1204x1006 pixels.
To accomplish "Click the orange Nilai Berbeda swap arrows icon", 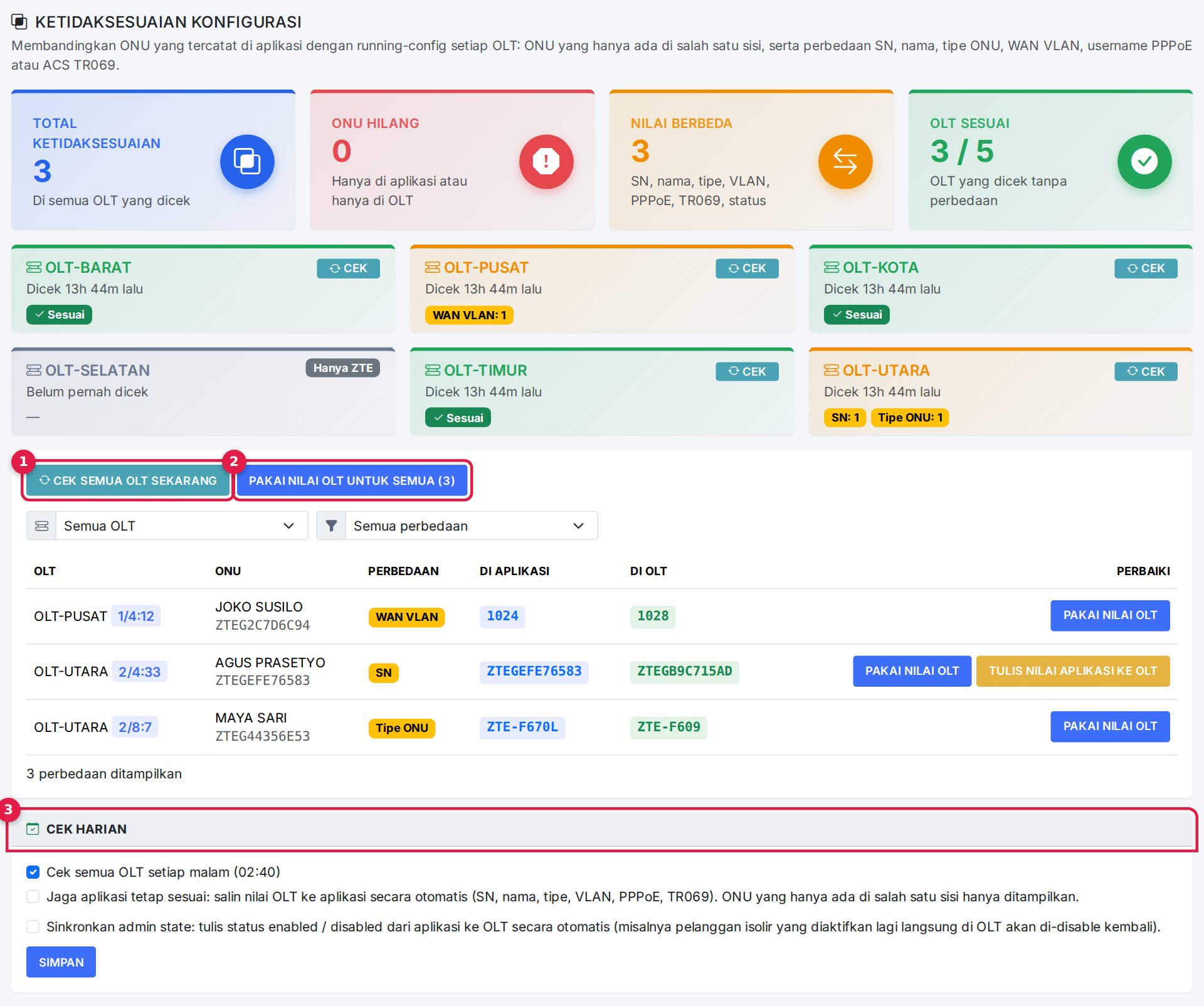I will coord(845,162).
